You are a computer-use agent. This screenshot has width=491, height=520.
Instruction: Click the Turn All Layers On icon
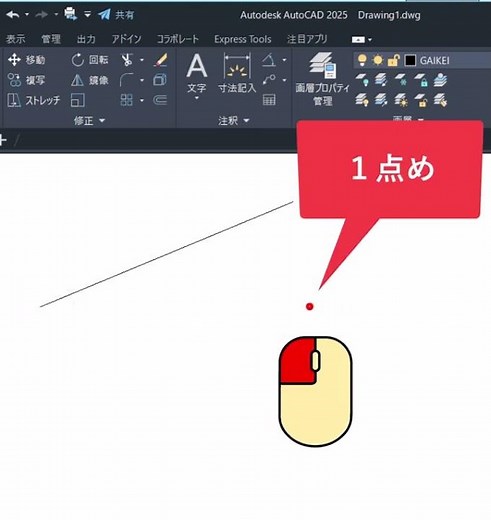pos(362,100)
